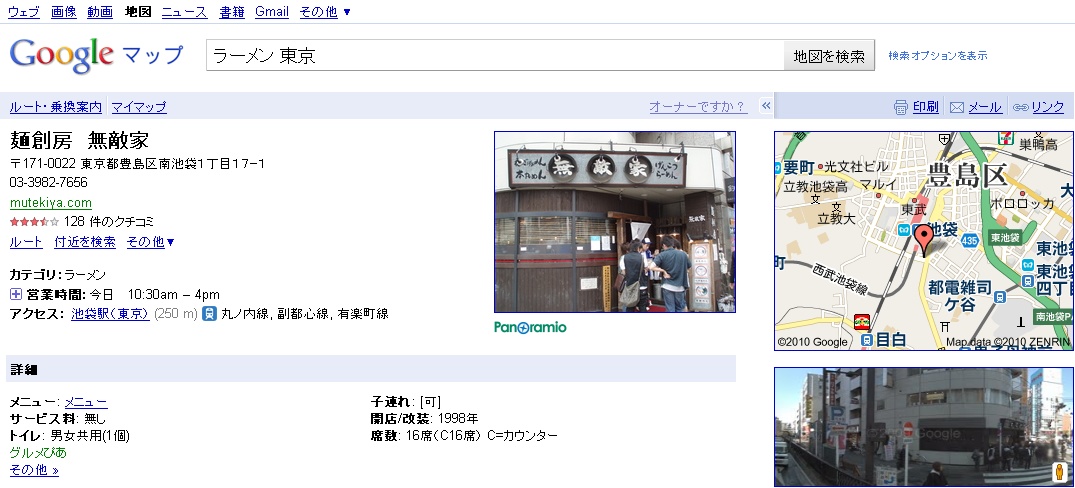Click the オーナーですか？ link
The image size is (1075, 488).
click(697, 106)
